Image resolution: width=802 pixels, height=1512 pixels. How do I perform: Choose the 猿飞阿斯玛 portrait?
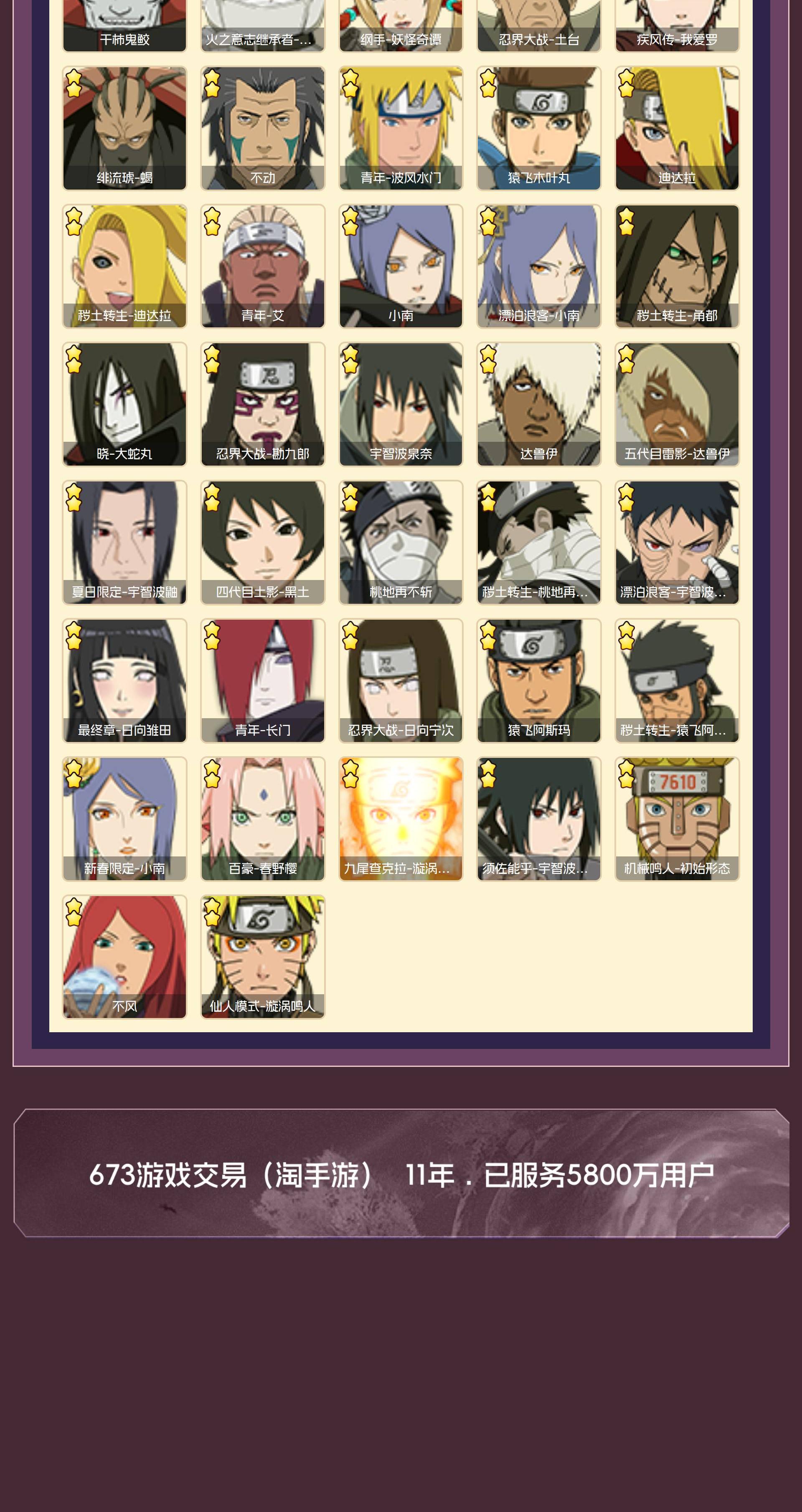pyautogui.click(x=539, y=681)
